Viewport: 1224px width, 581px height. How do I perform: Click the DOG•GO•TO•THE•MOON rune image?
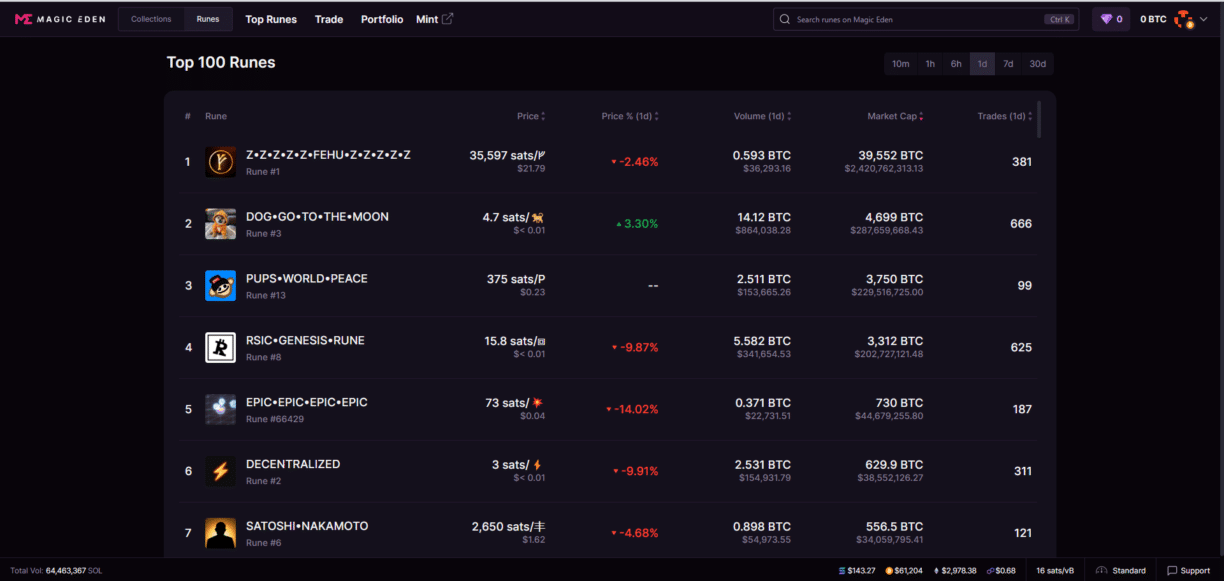point(220,224)
